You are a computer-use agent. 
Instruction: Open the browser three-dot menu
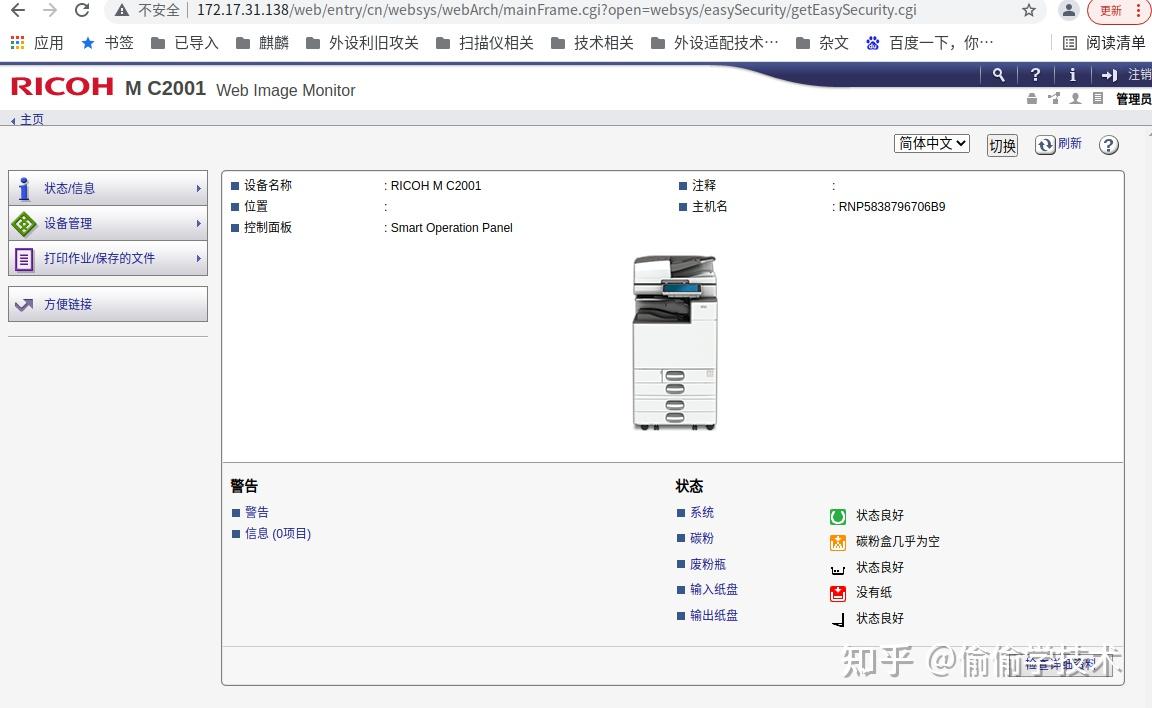click(x=1138, y=11)
